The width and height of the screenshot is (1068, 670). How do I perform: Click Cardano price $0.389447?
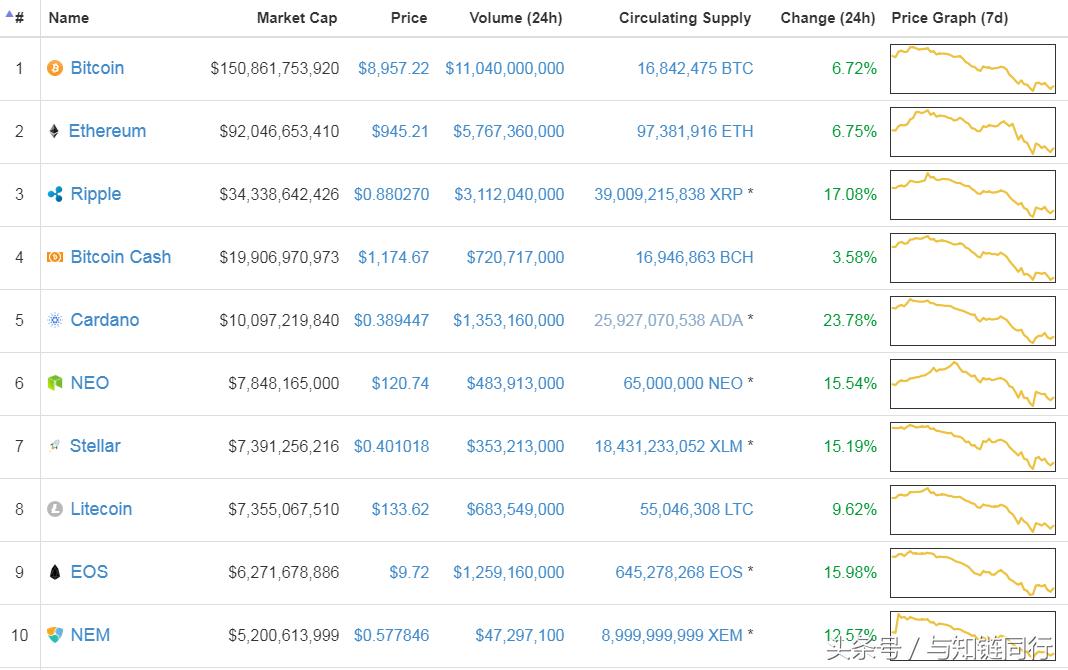[x=392, y=321]
